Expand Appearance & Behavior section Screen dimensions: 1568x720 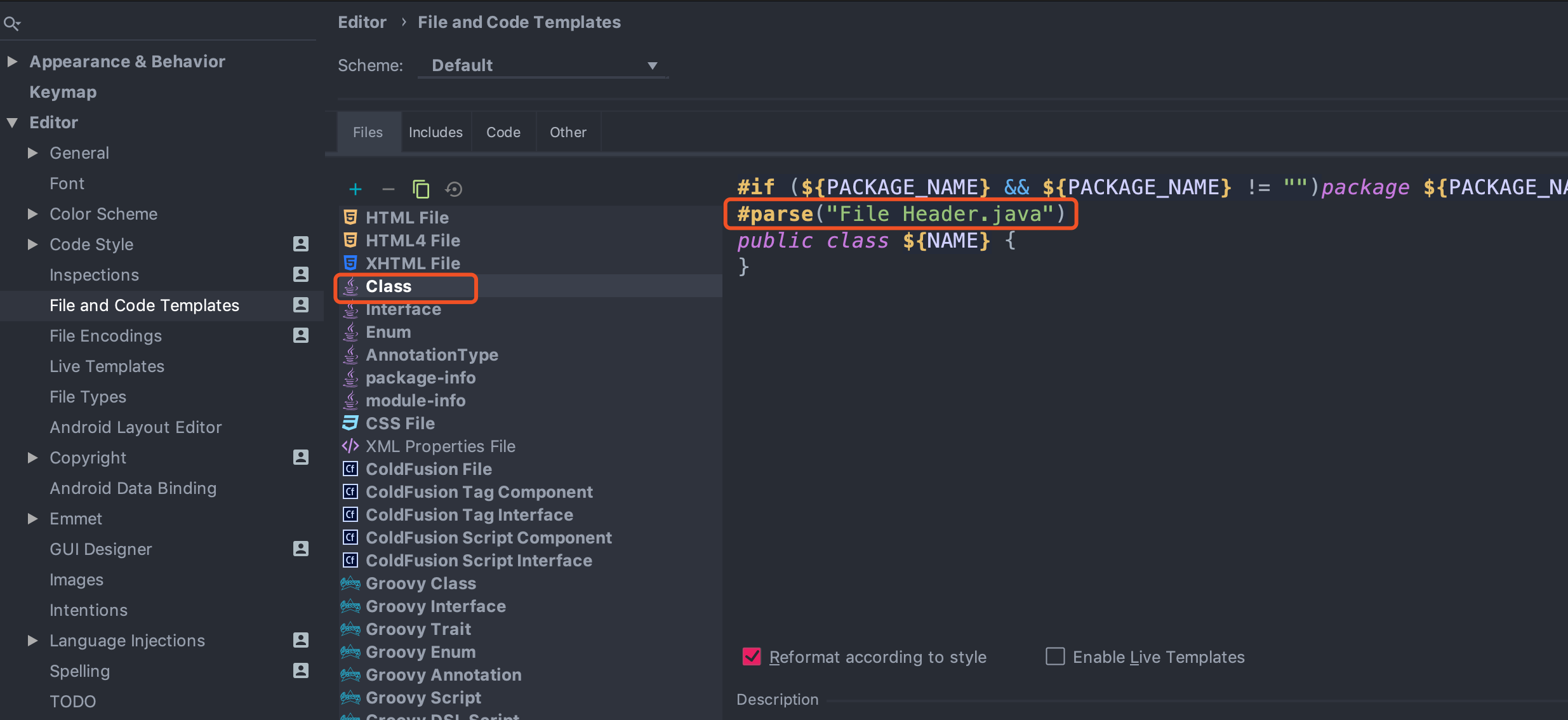(12, 62)
